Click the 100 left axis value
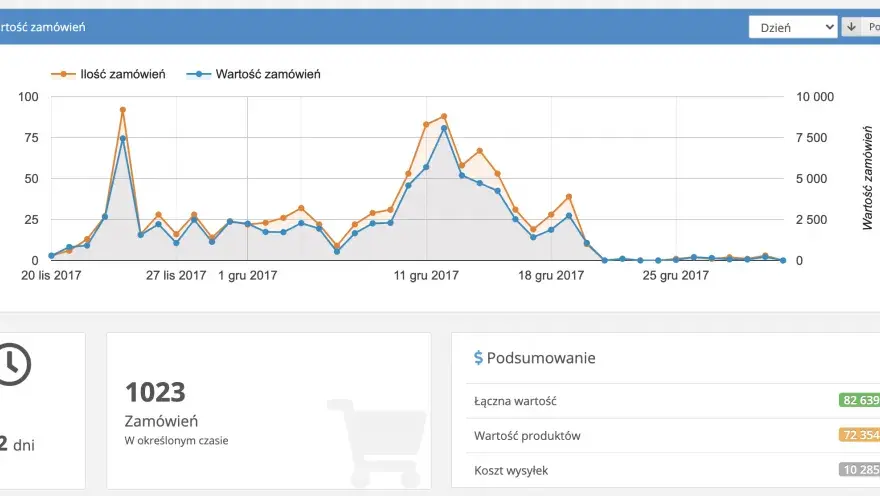The image size is (880, 496). click(x=28, y=97)
